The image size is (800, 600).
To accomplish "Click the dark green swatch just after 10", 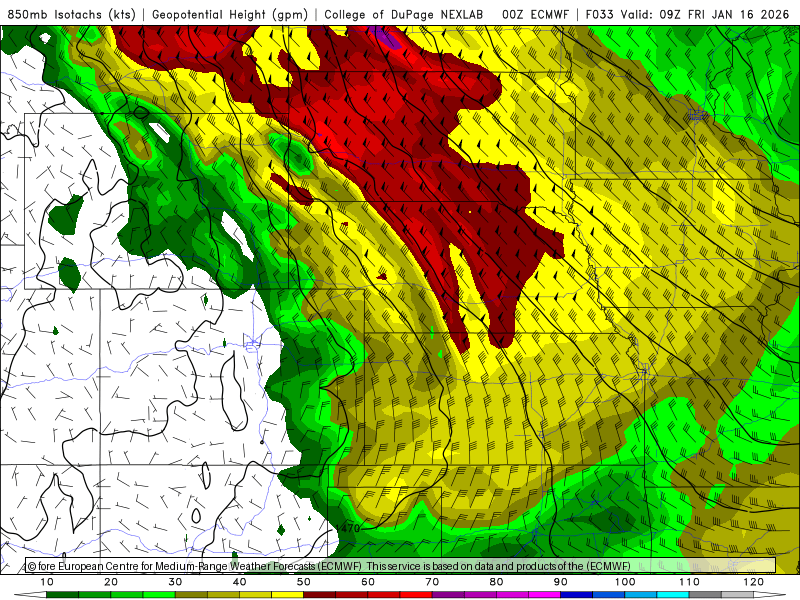I will pos(62,595).
